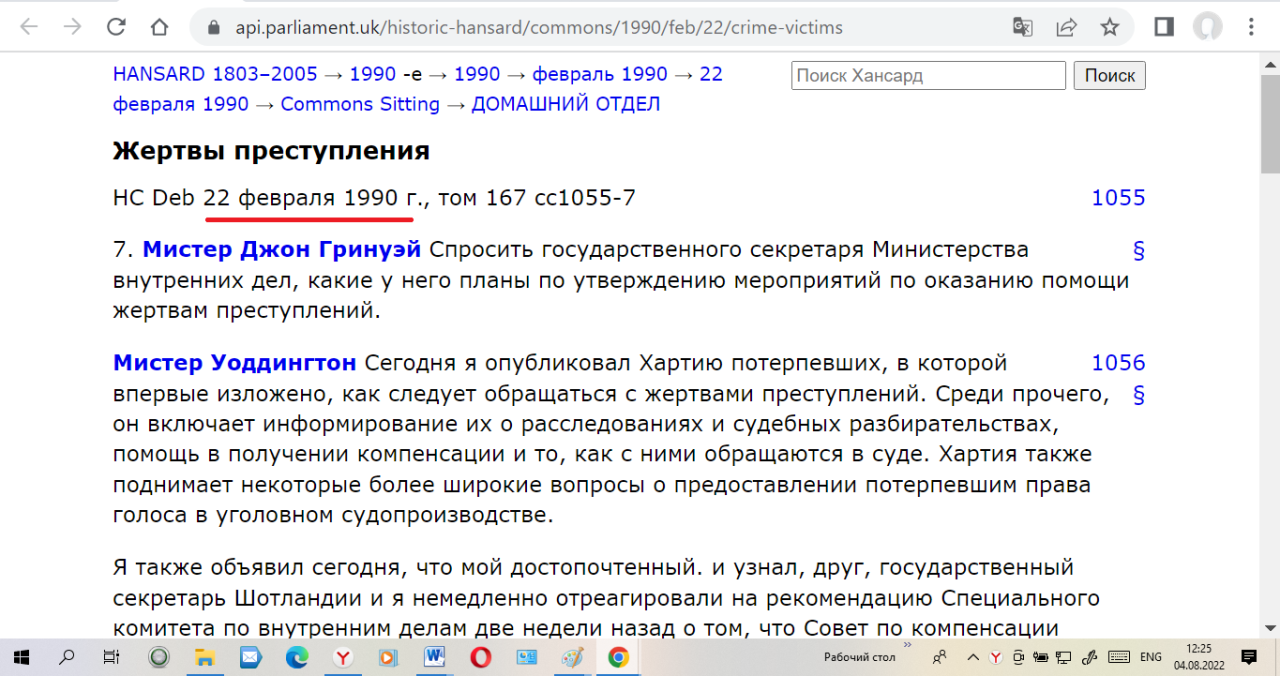This screenshot has height=676, width=1280.
Task: Open Google Translate page options
Action: tap(1022, 27)
